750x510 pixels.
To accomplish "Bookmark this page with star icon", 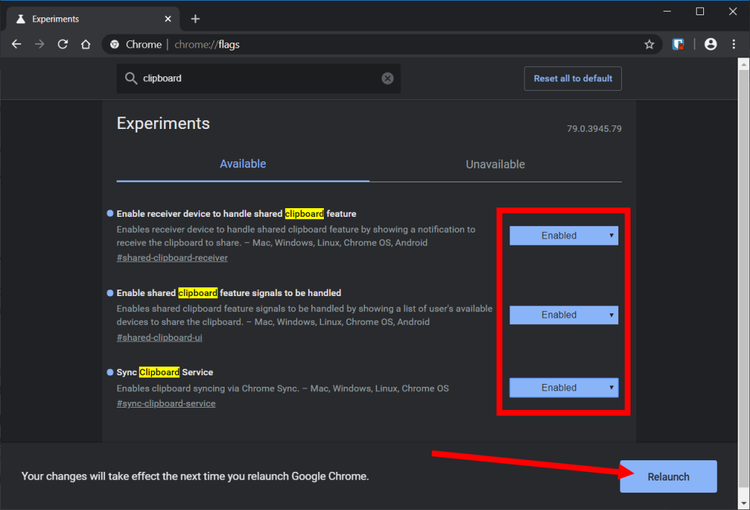I will point(649,44).
